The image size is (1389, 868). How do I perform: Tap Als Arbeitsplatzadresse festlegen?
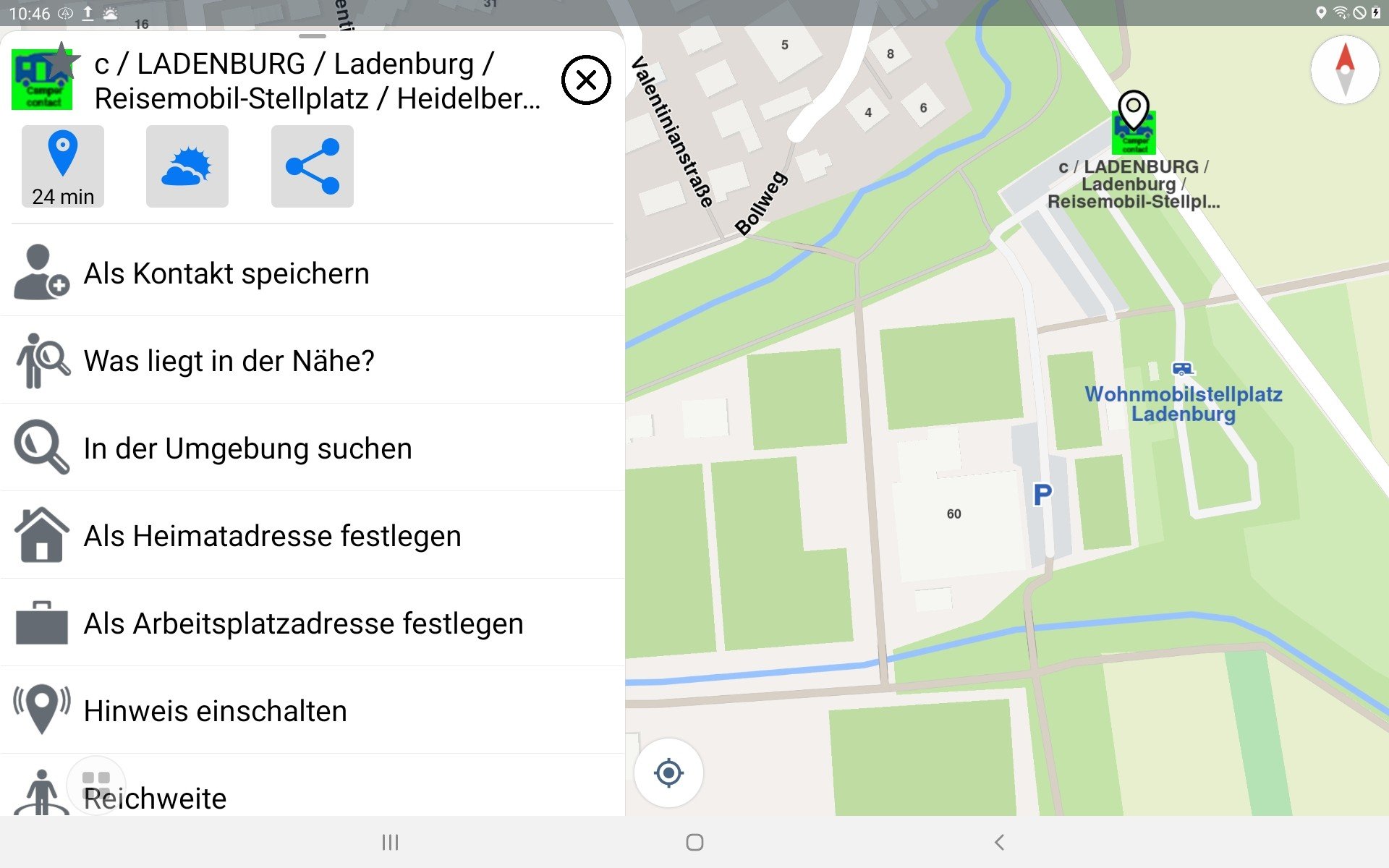click(313, 623)
